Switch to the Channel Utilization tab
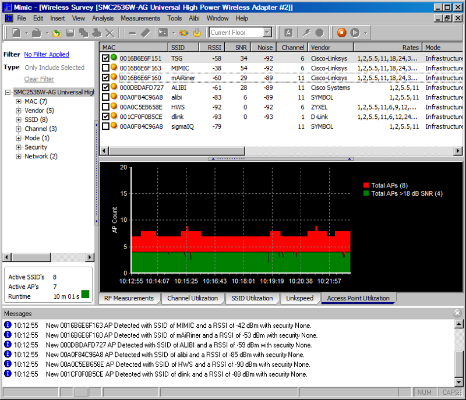This screenshot has width=466, height=400. coord(193,298)
